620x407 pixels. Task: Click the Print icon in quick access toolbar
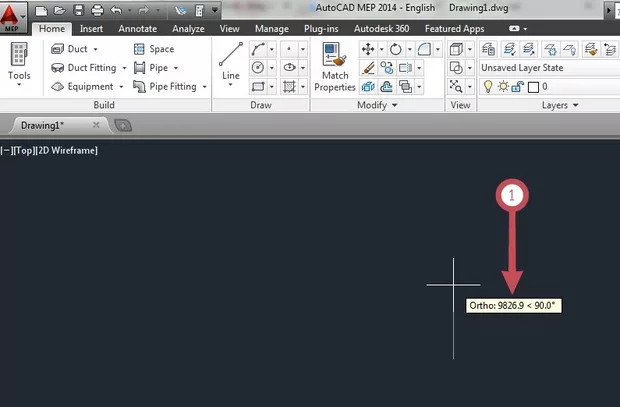pos(96,10)
